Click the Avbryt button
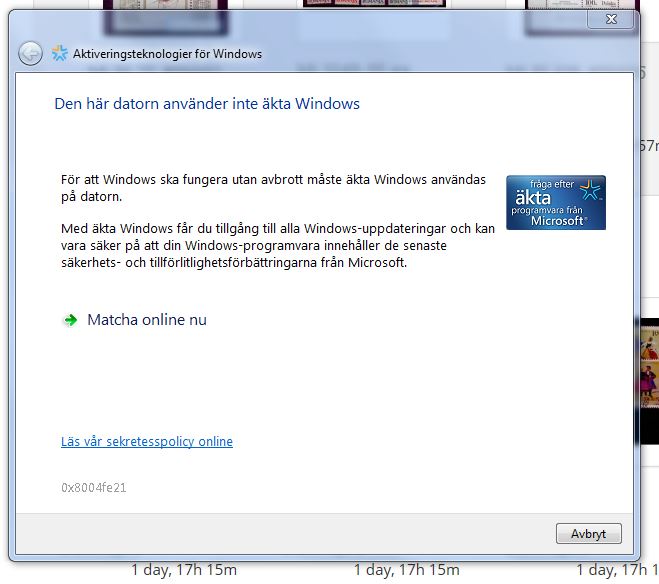The image size is (659, 584). point(588,534)
